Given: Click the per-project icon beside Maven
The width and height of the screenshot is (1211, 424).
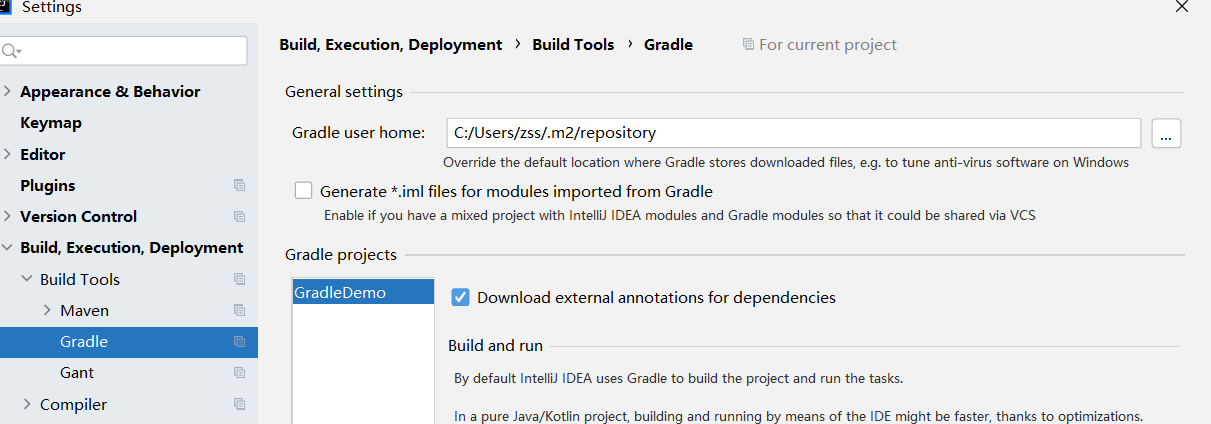Looking at the screenshot, I should (239, 310).
